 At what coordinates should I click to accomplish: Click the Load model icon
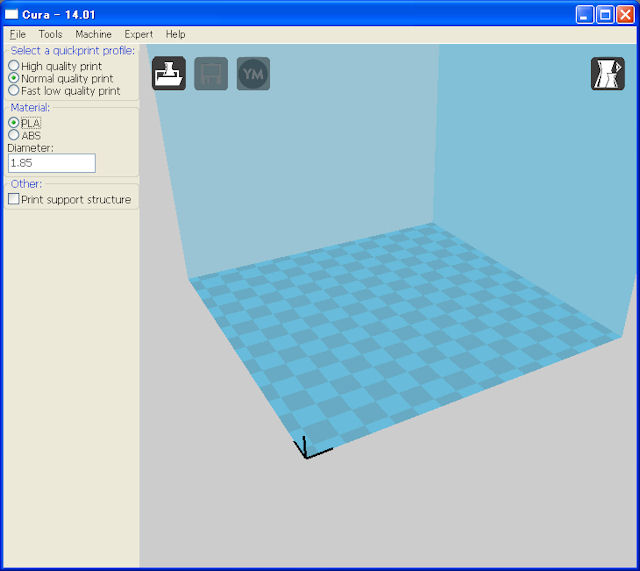point(169,73)
